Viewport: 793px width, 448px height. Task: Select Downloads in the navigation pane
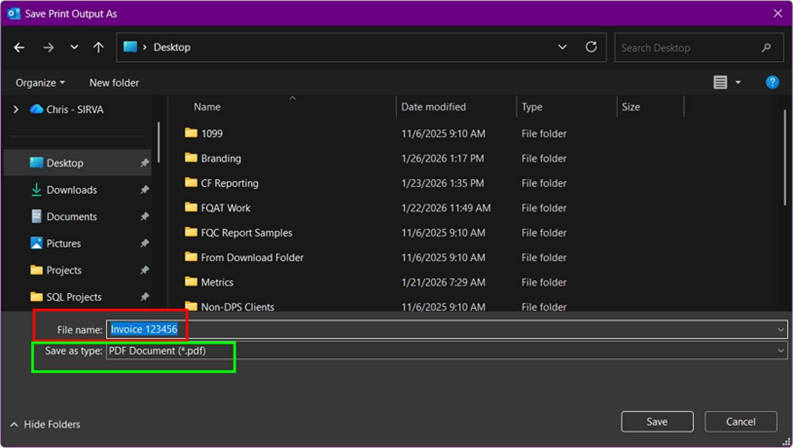point(71,190)
